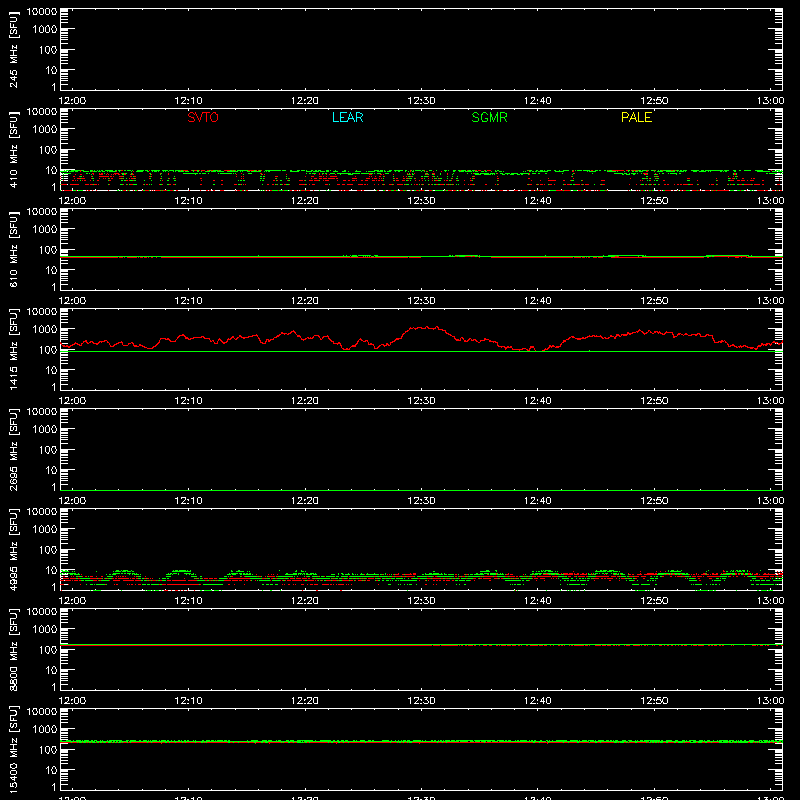800x800 pixels.
Task: Select the 610 MHz [SFU] axis title
Action: pyautogui.click(x=13, y=249)
